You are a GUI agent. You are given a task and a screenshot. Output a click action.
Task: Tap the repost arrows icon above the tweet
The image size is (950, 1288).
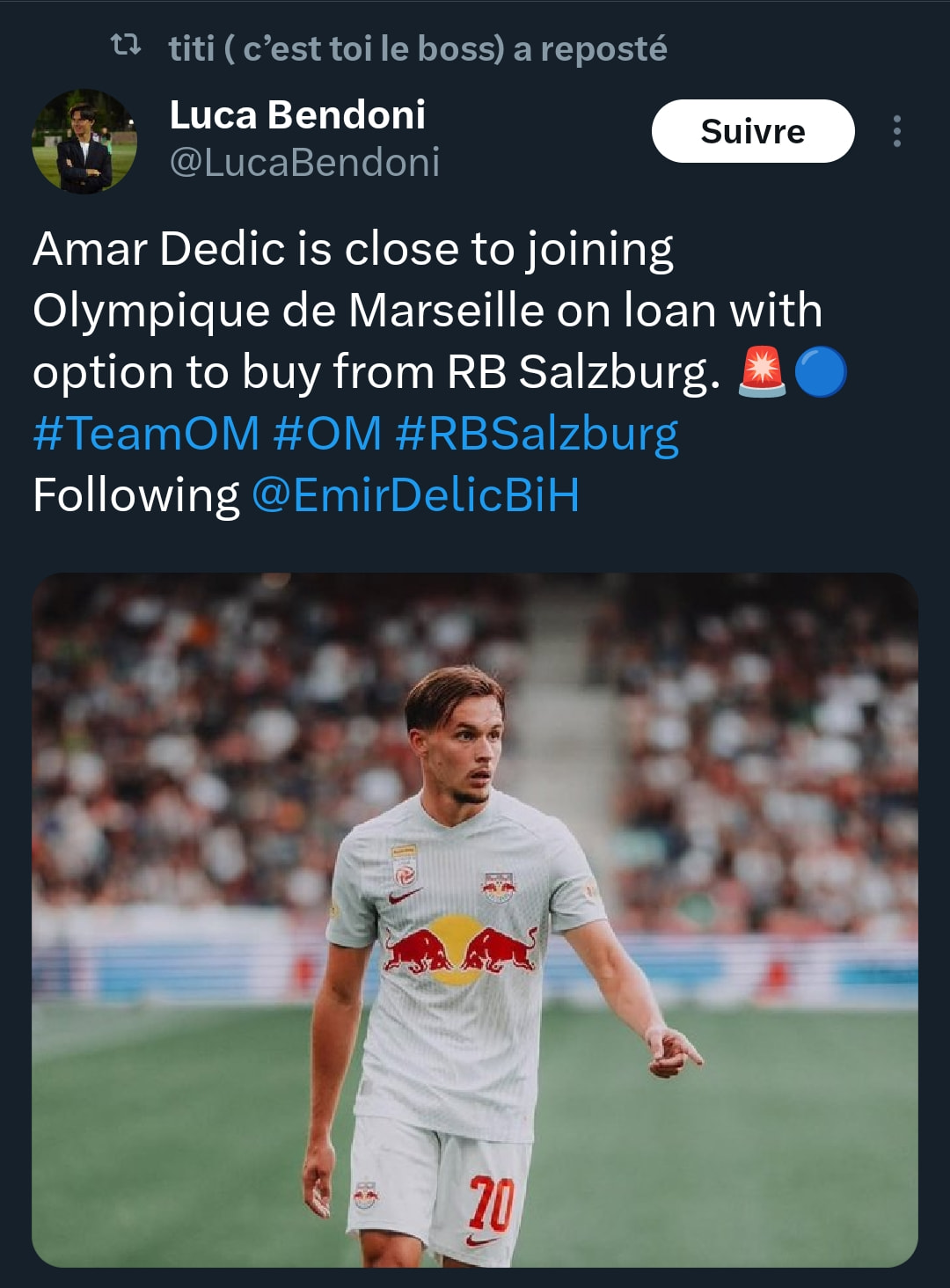[x=126, y=44]
